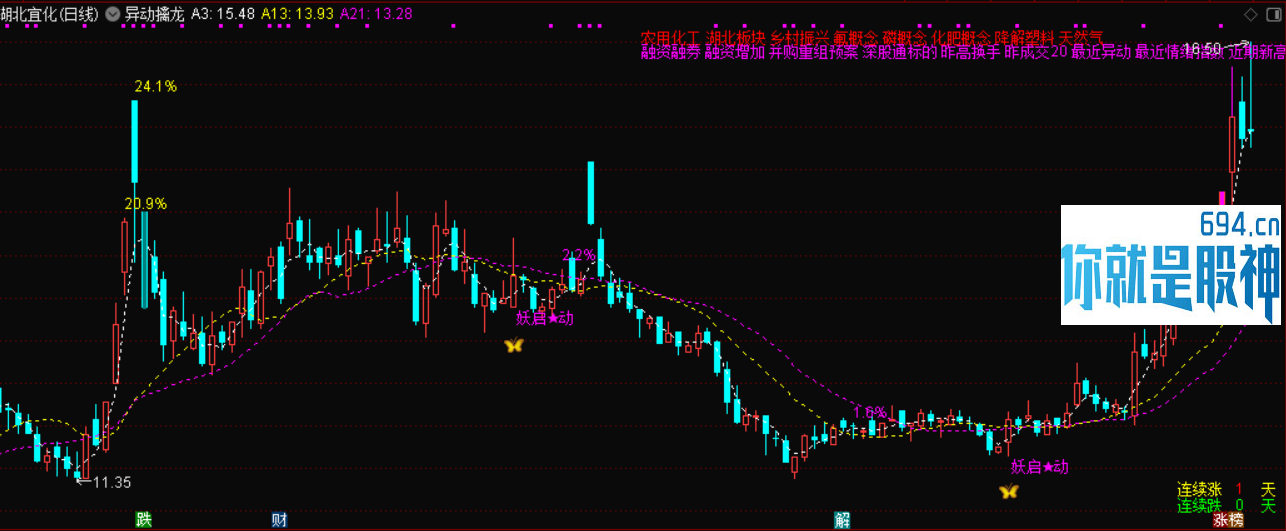Click the 化肥概念 concept tag
Image resolution: width=1286 pixels, height=531 pixels.
click(961, 38)
